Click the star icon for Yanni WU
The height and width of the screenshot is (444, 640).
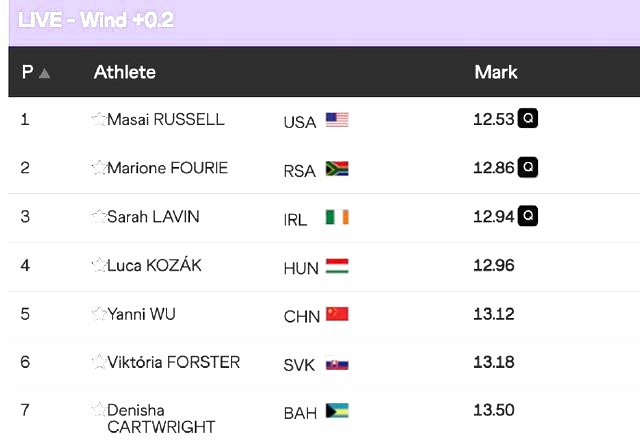click(x=99, y=313)
